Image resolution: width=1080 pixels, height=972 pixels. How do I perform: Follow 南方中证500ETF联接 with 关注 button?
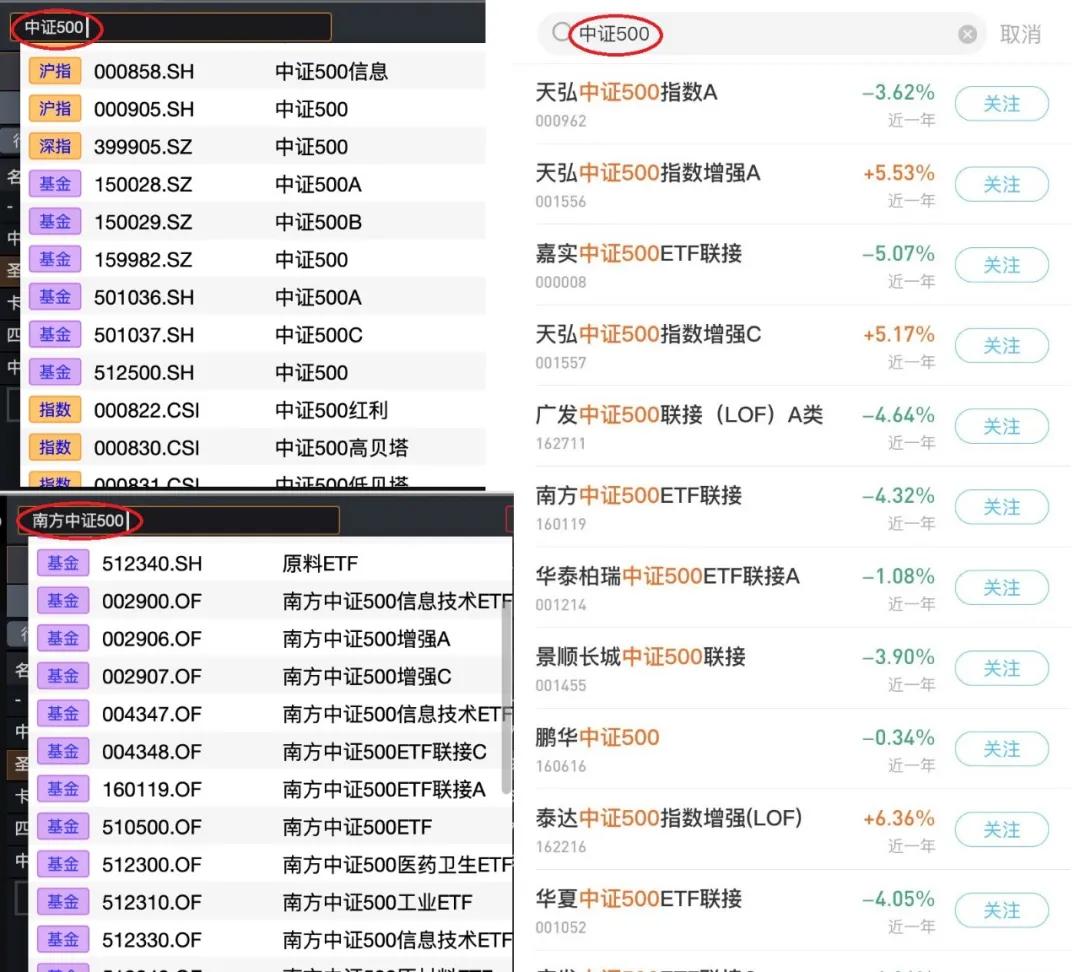1001,507
